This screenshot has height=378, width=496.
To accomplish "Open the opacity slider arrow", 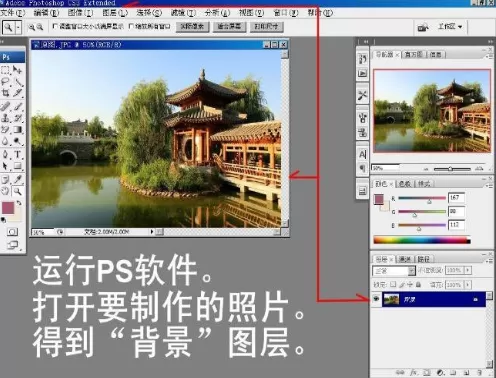I will pos(468,270).
